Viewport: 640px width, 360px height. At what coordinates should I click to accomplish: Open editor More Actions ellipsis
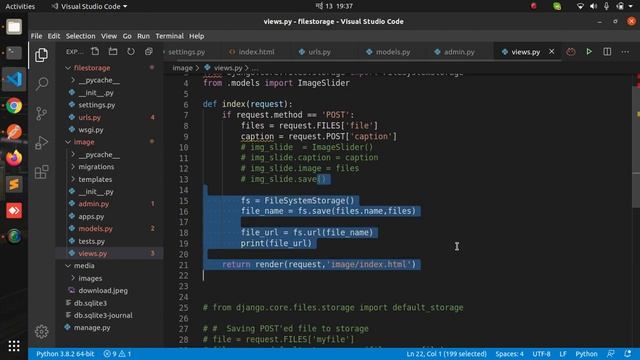[625, 52]
